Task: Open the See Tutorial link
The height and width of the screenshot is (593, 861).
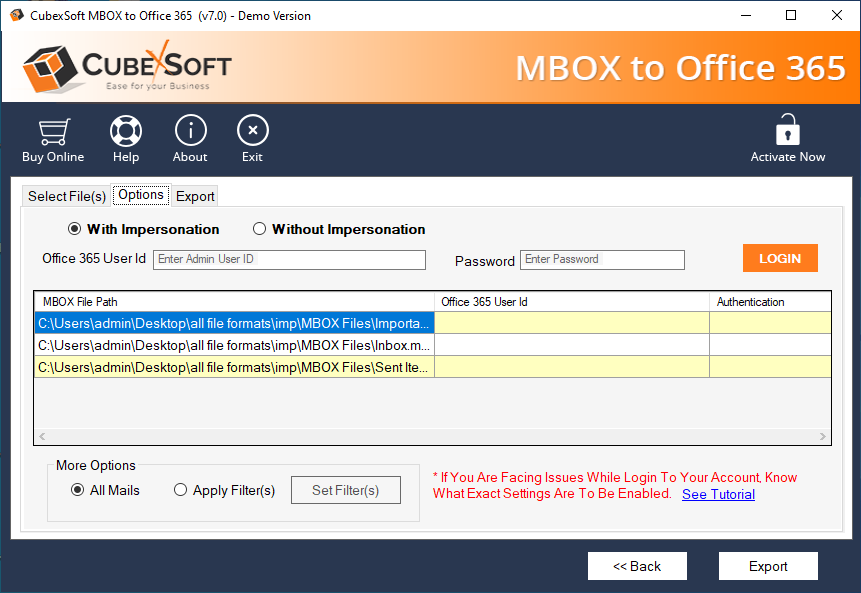Action: coord(718,494)
